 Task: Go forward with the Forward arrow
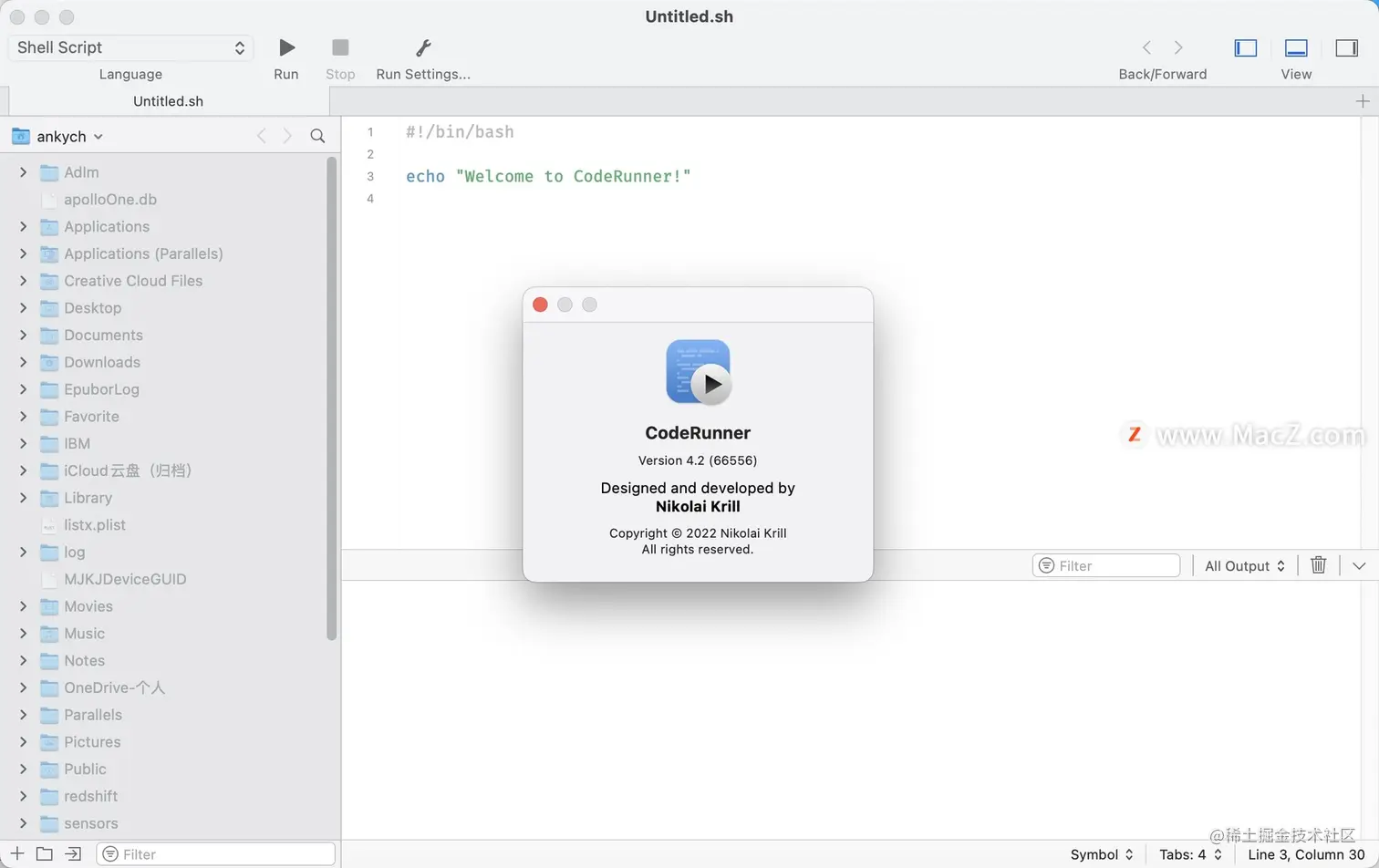point(1178,47)
